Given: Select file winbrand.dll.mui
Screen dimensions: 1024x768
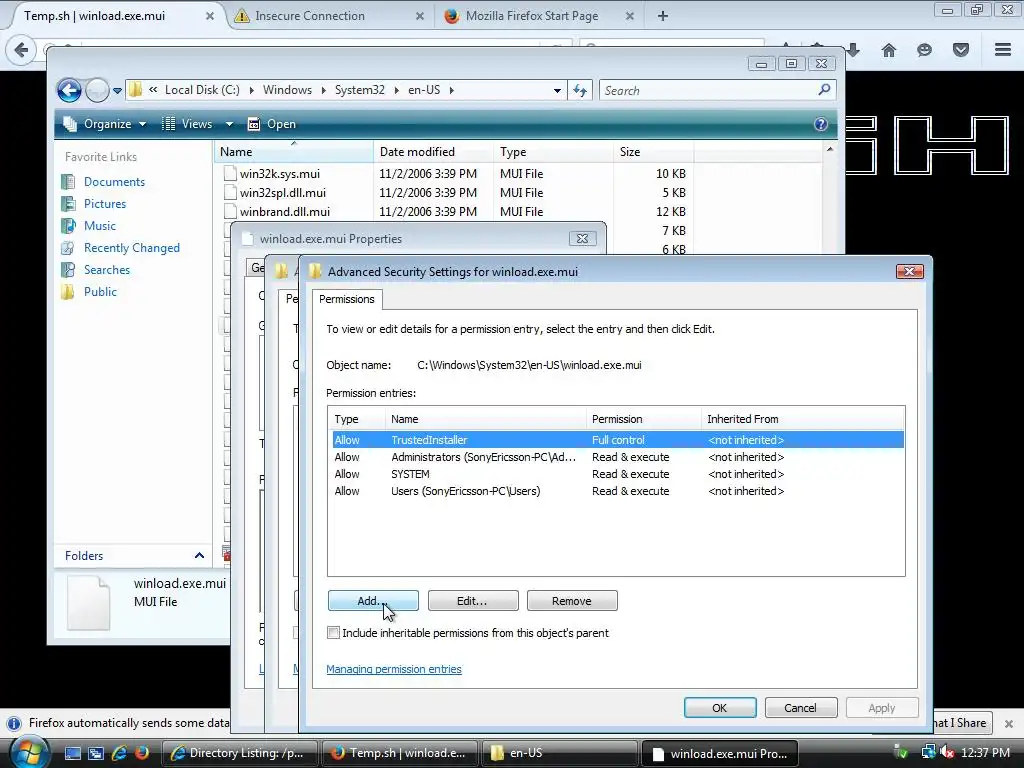Looking at the screenshot, I should tap(284, 212).
